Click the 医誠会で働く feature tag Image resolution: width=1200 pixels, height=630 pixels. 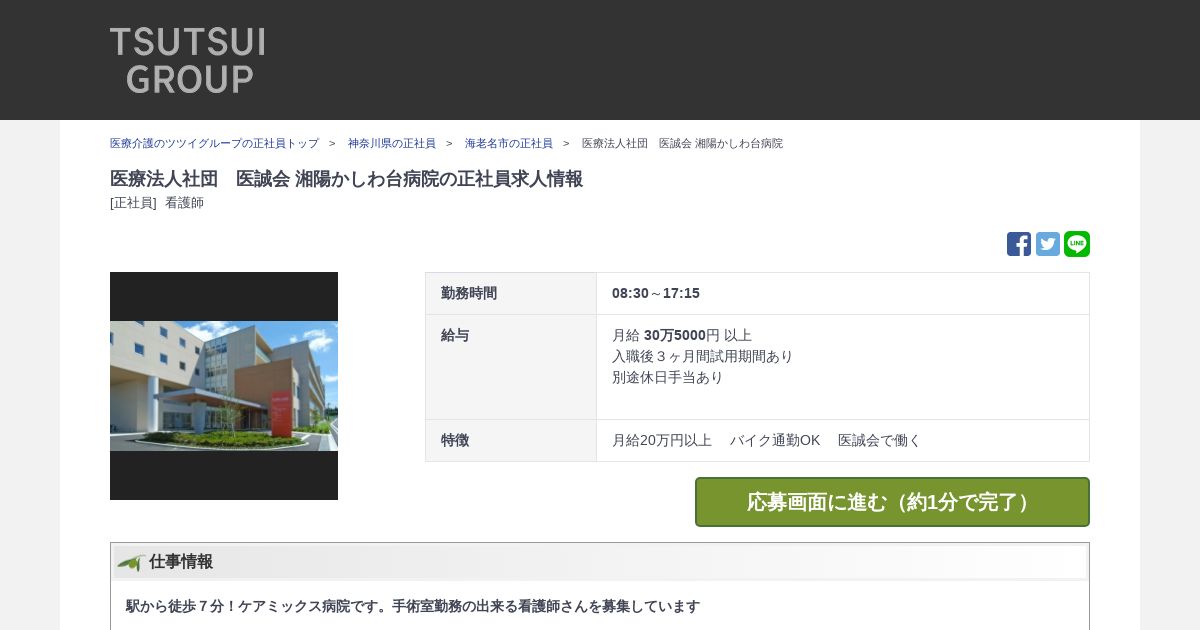pyautogui.click(x=879, y=440)
